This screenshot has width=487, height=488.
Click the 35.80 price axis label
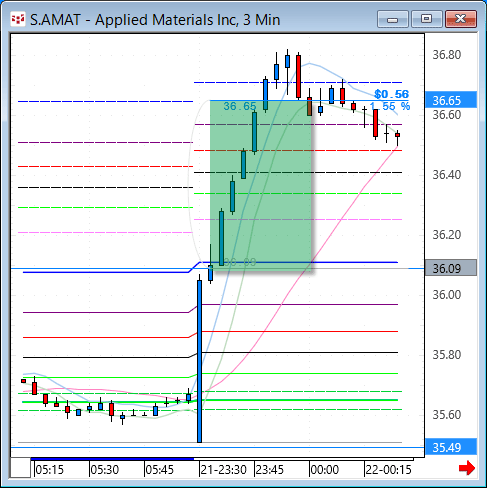tap(447, 355)
